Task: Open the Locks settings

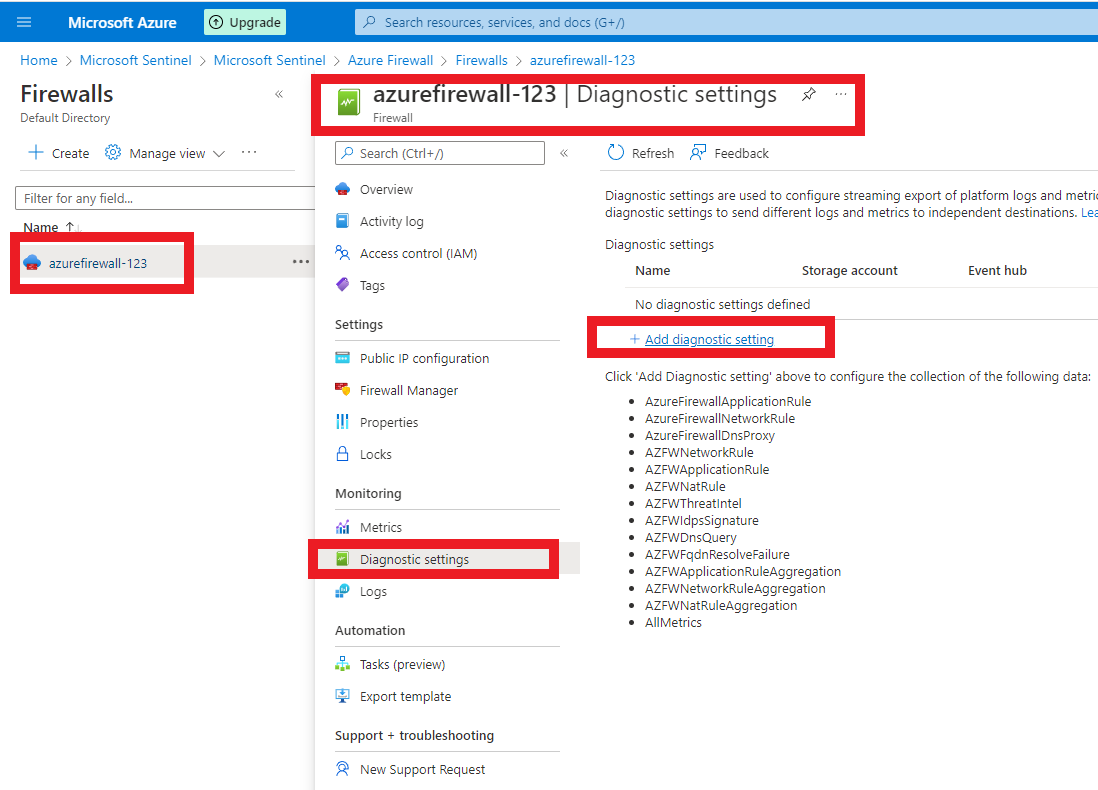Action: (x=376, y=454)
